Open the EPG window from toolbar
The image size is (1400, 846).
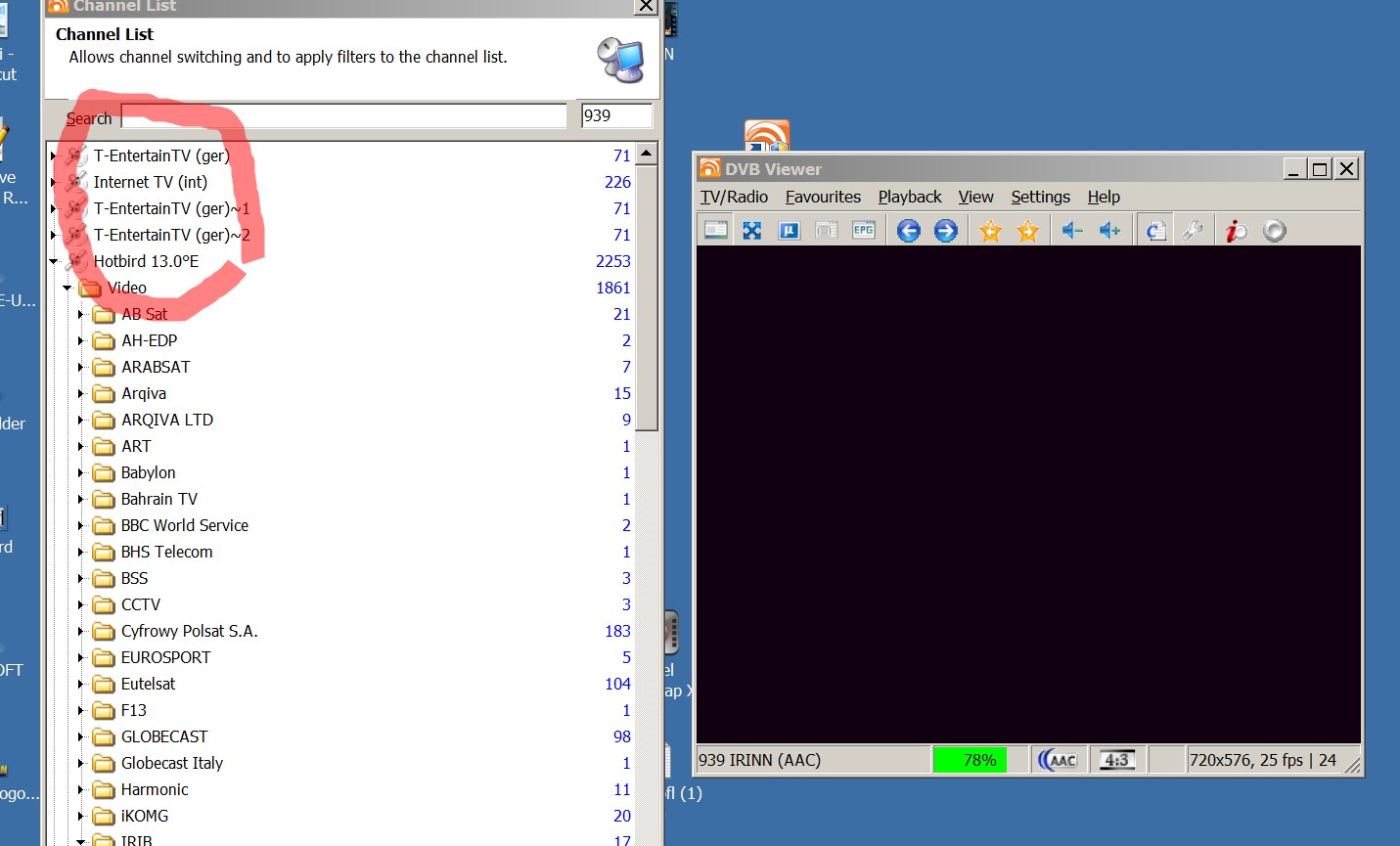point(863,231)
